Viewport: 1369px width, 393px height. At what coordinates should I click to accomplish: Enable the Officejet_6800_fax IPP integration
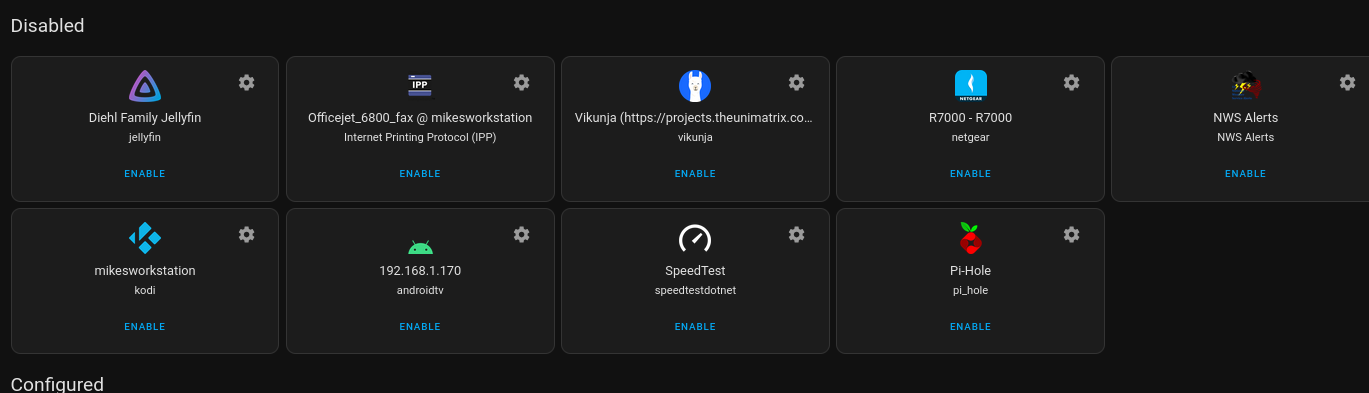tap(420, 174)
